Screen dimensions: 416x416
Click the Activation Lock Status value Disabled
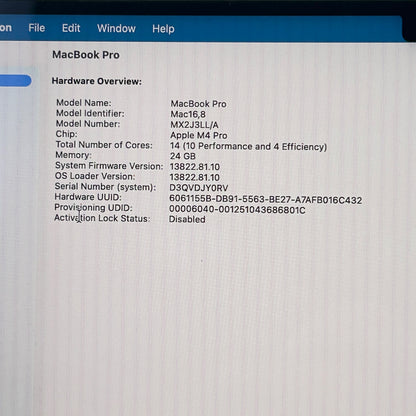click(x=187, y=219)
